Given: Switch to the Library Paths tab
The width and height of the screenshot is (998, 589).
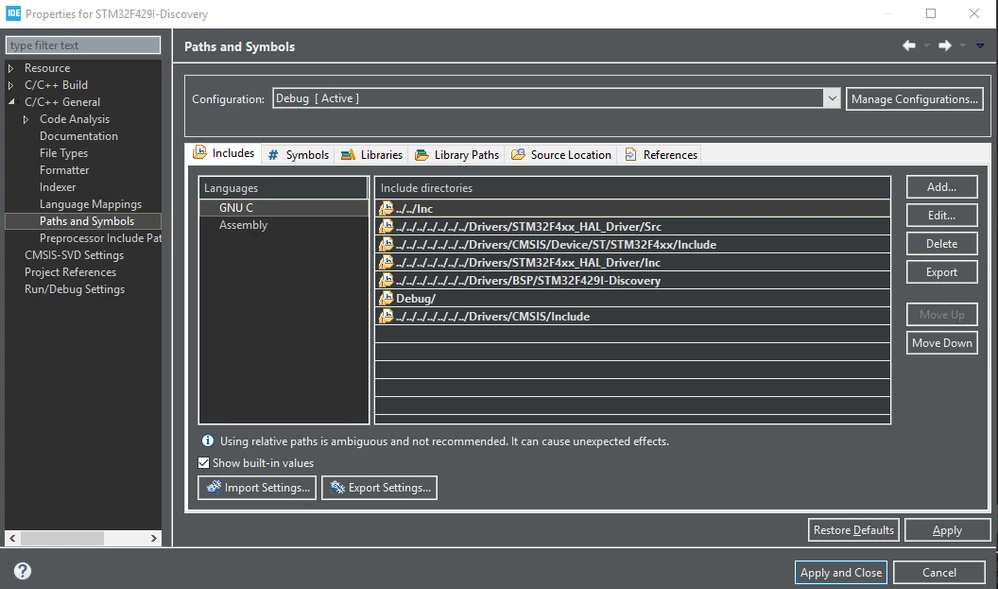Looking at the screenshot, I should [457, 155].
